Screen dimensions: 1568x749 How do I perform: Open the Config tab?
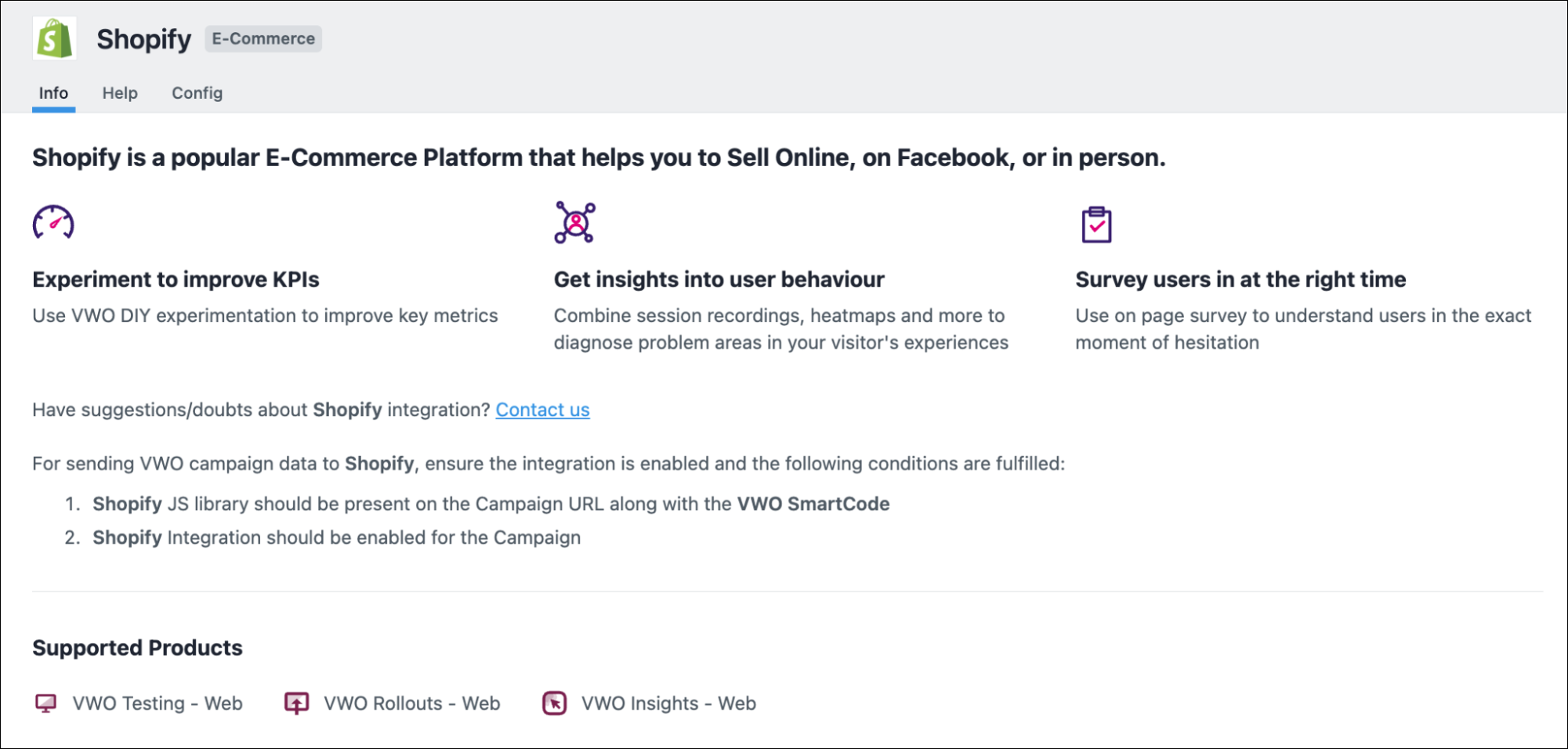tap(197, 93)
